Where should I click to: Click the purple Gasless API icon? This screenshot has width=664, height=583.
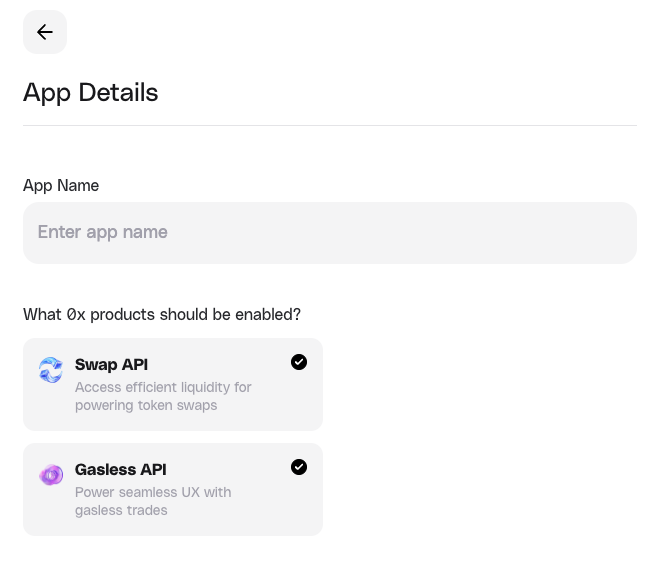coord(51,475)
